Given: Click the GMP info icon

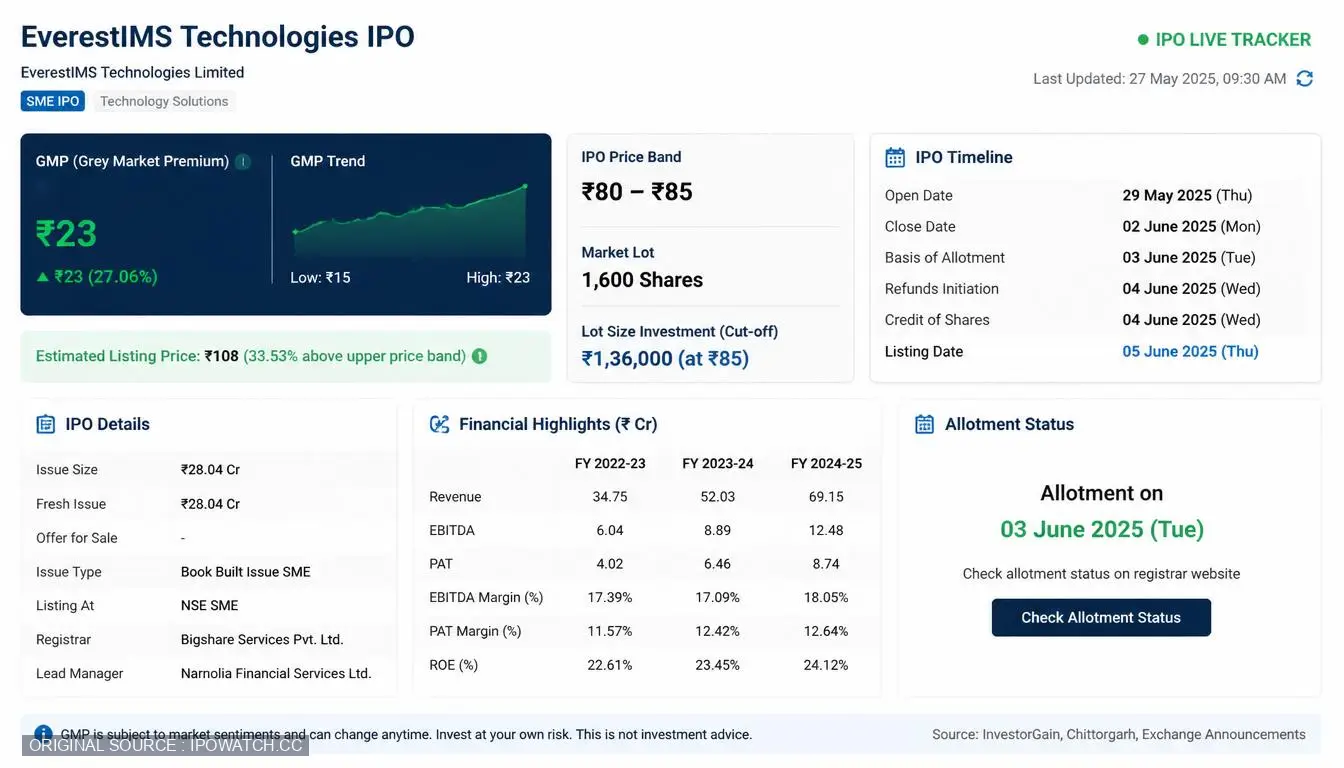Looking at the screenshot, I should coord(243,161).
